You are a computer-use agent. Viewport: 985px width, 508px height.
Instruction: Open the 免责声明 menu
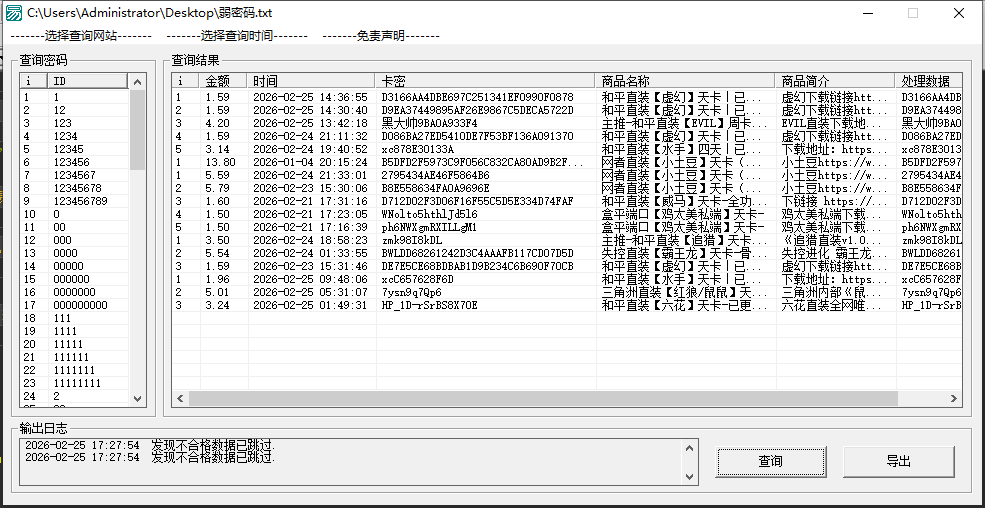381,36
